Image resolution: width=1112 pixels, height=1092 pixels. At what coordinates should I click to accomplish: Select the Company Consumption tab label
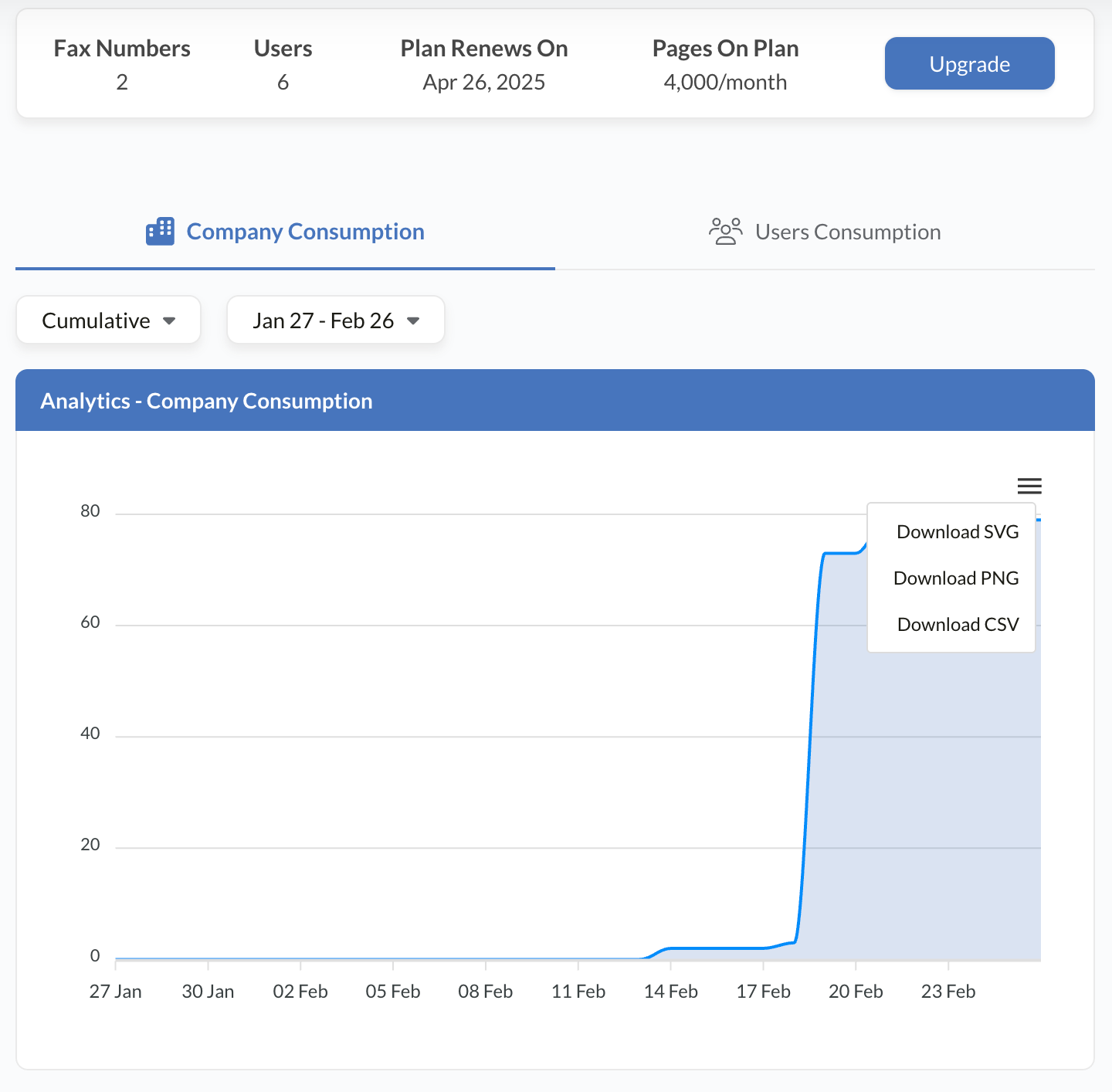coord(305,232)
